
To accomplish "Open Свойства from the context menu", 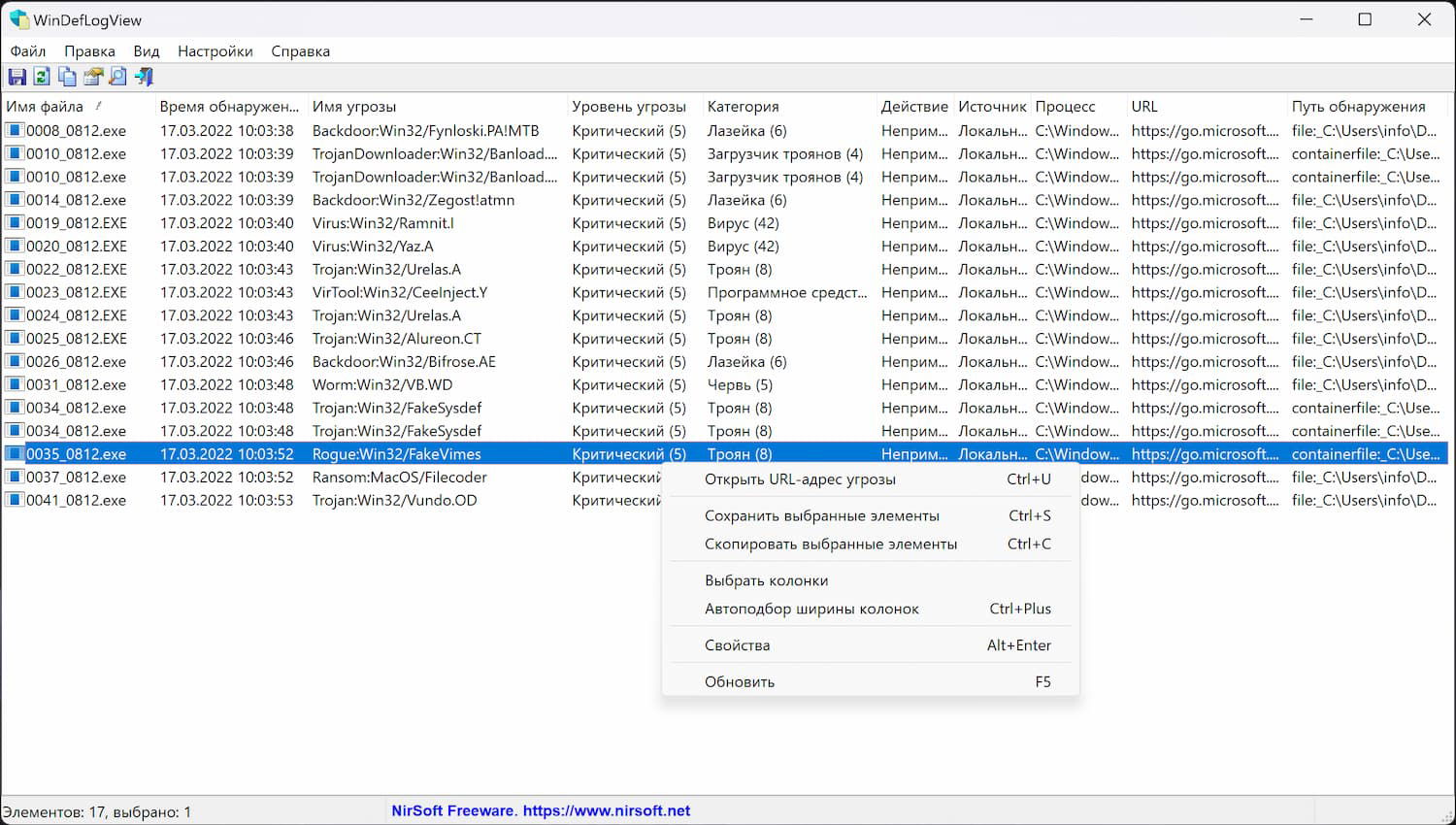I will (871, 645).
